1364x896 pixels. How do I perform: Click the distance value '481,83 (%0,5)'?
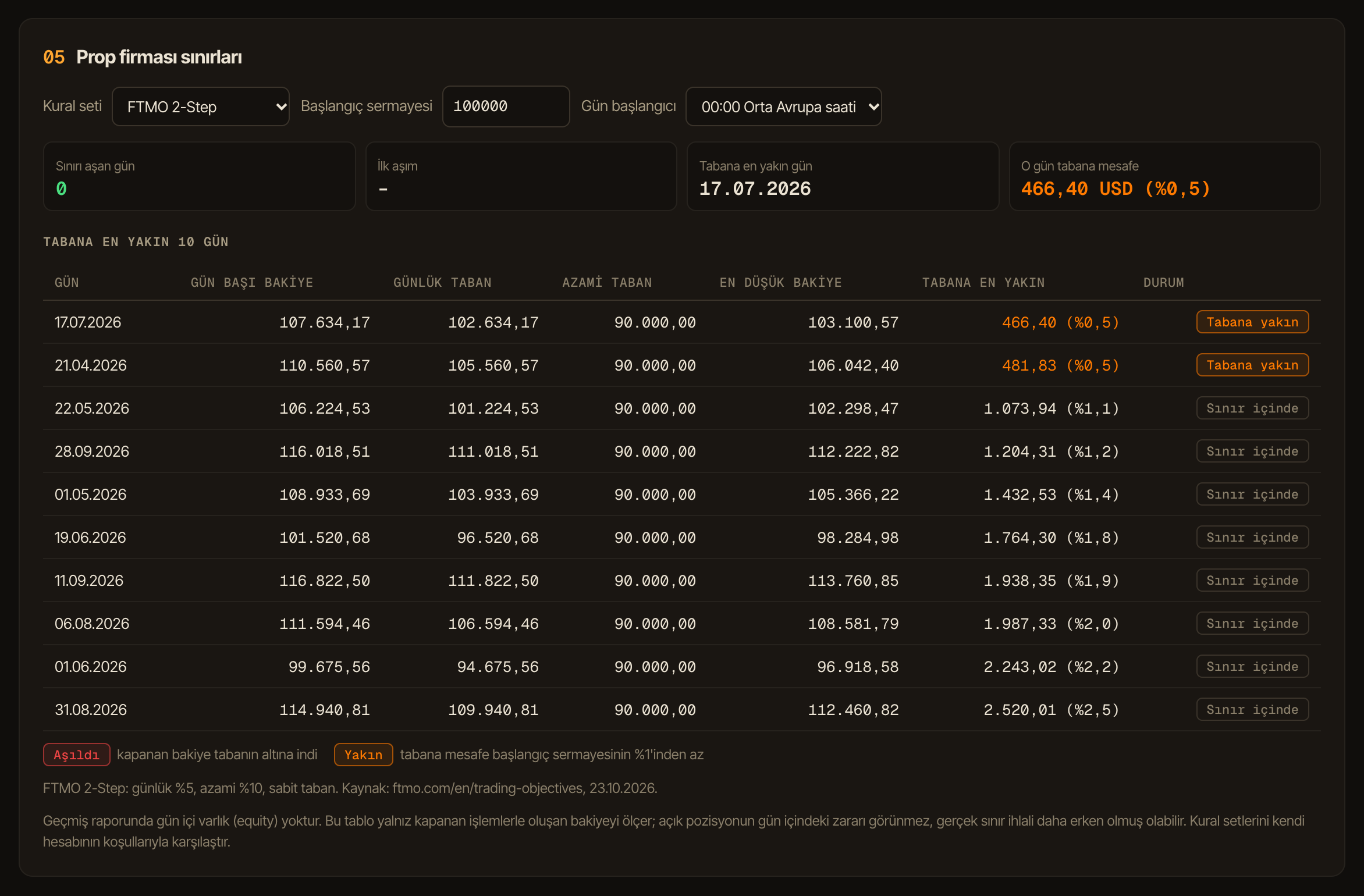[1061, 365]
